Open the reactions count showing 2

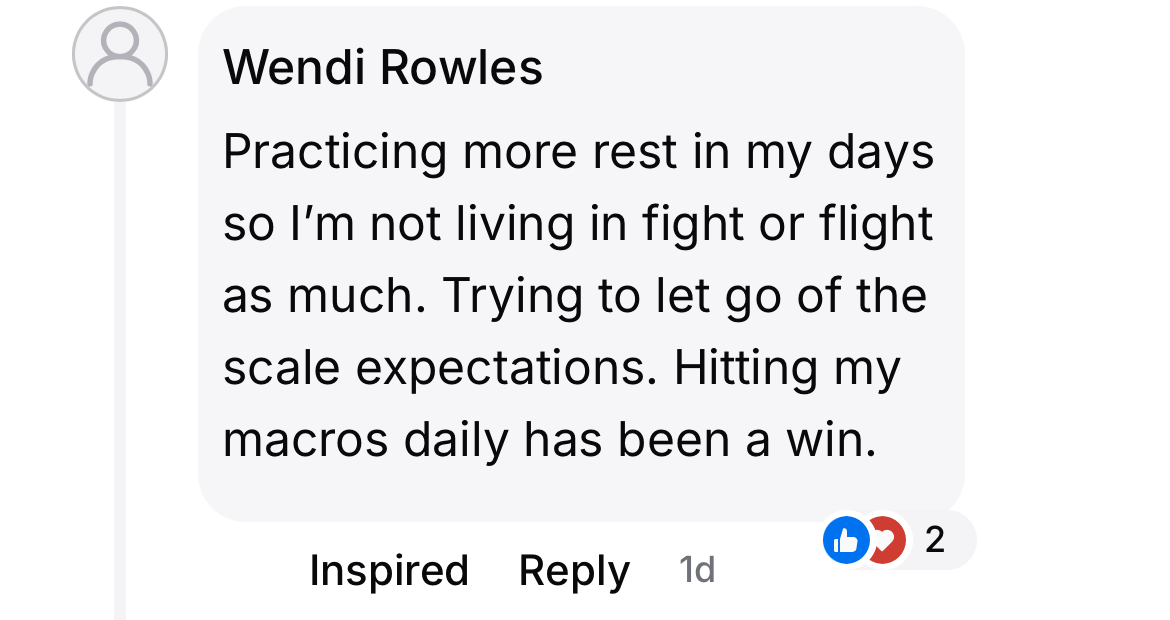(x=935, y=541)
